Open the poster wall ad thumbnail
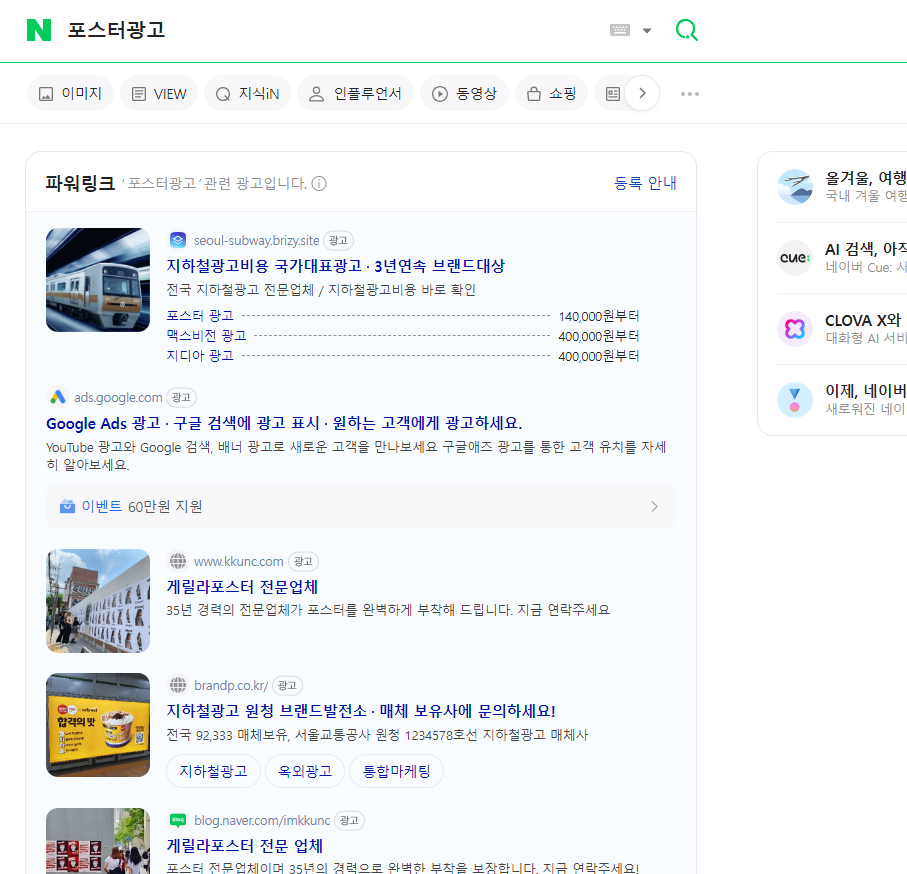Image resolution: width=907 pixels, height=874 pixels. tap(98, 601)
